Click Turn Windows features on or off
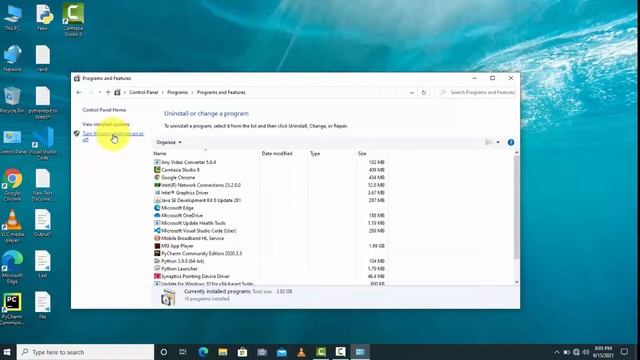 coord(113,136)
